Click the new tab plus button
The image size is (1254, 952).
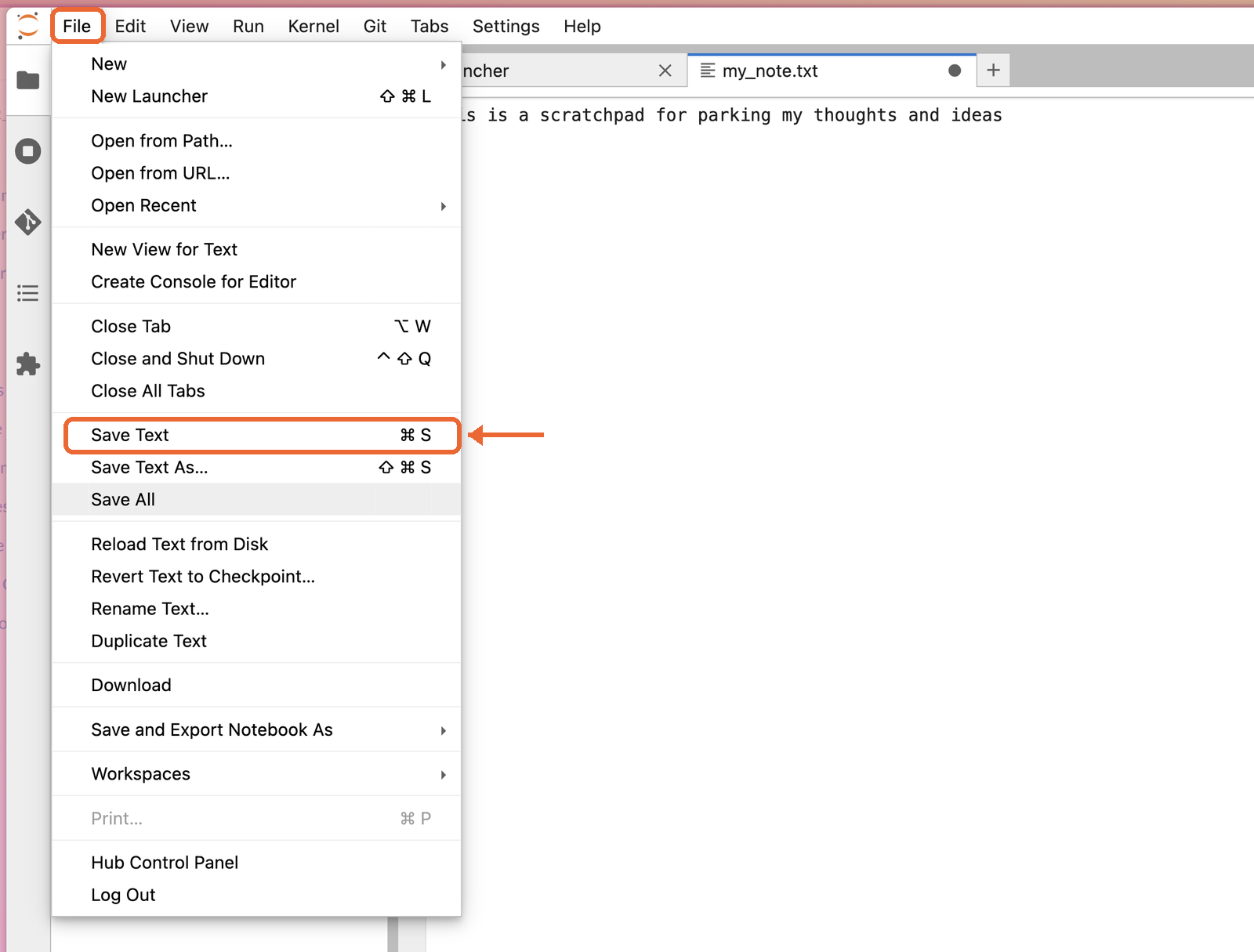tap(993, 71)
